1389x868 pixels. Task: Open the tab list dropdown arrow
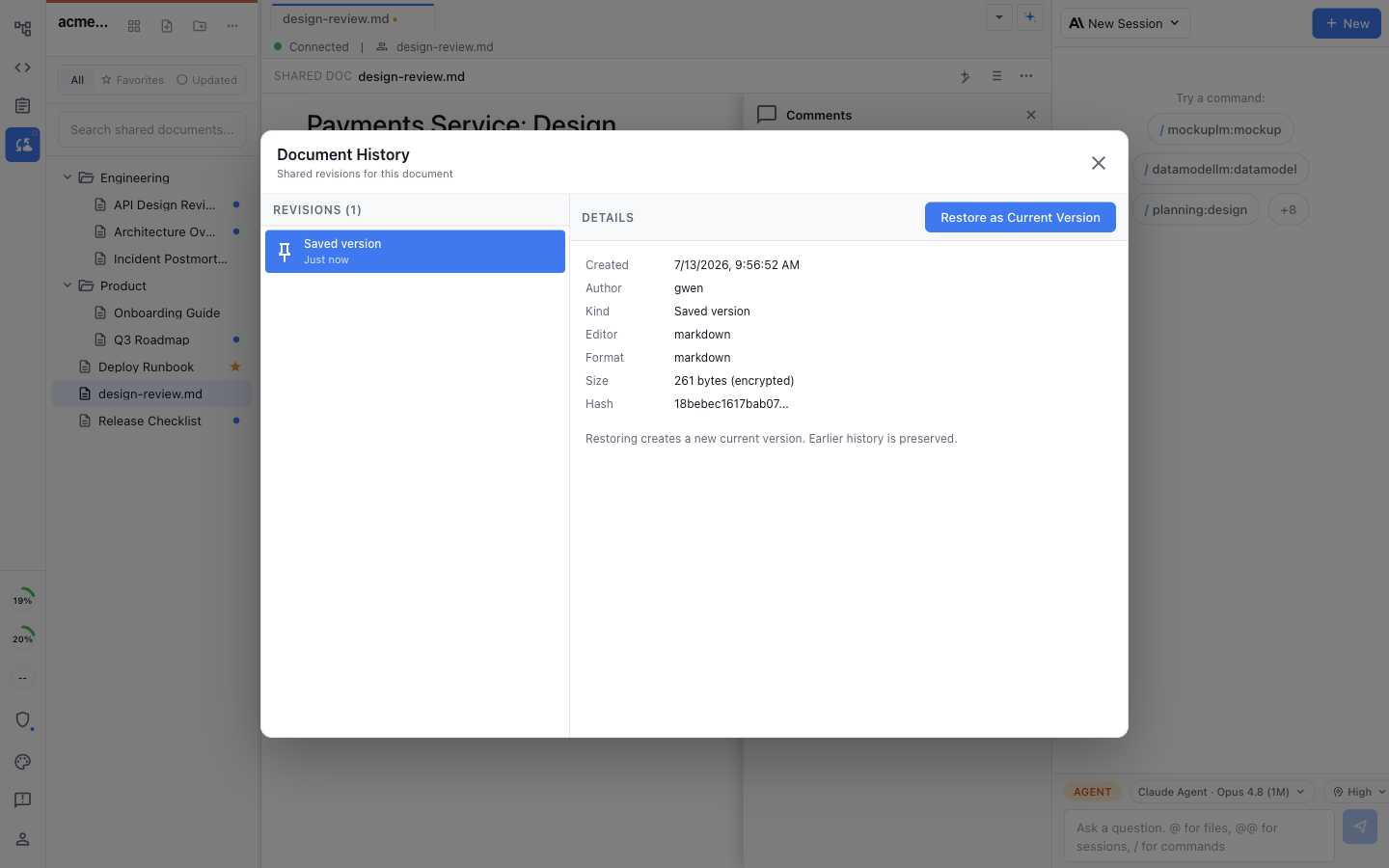[999, 17]
